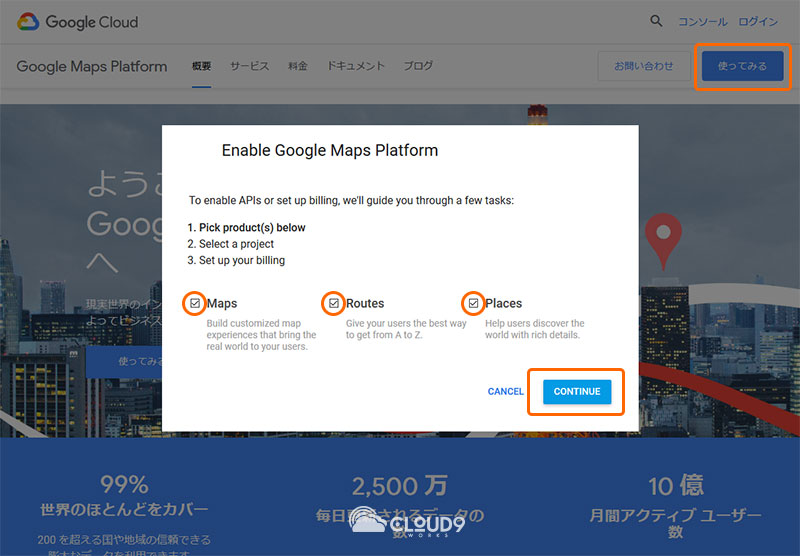The width and height of the screenshot is (800, 556).
Task: Click the 使ってみる button in header
Action: pos(742,66)
